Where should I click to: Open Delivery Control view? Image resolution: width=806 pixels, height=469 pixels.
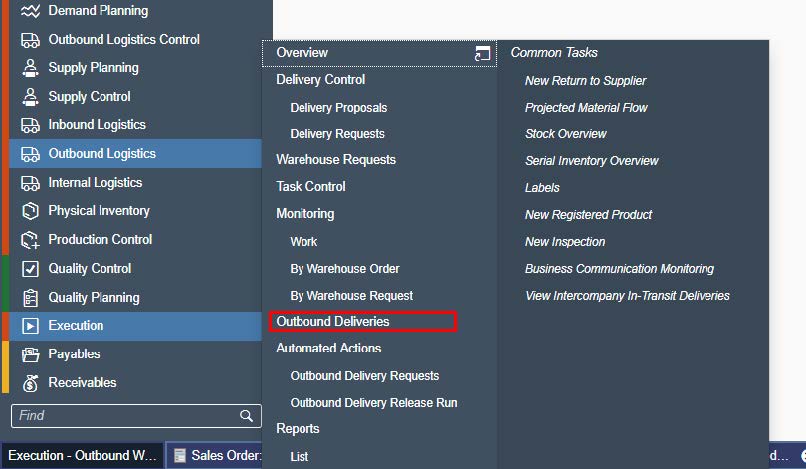point(321,80)
